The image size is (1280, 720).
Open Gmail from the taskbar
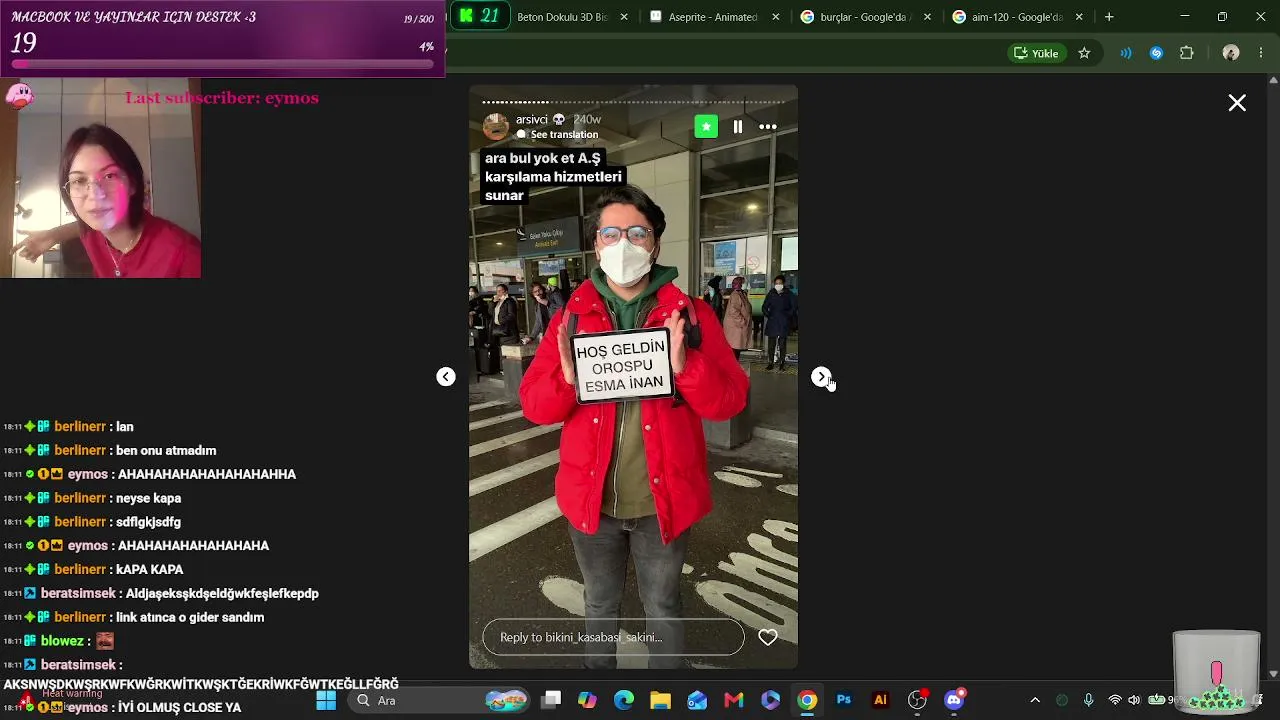coord(734,700)
